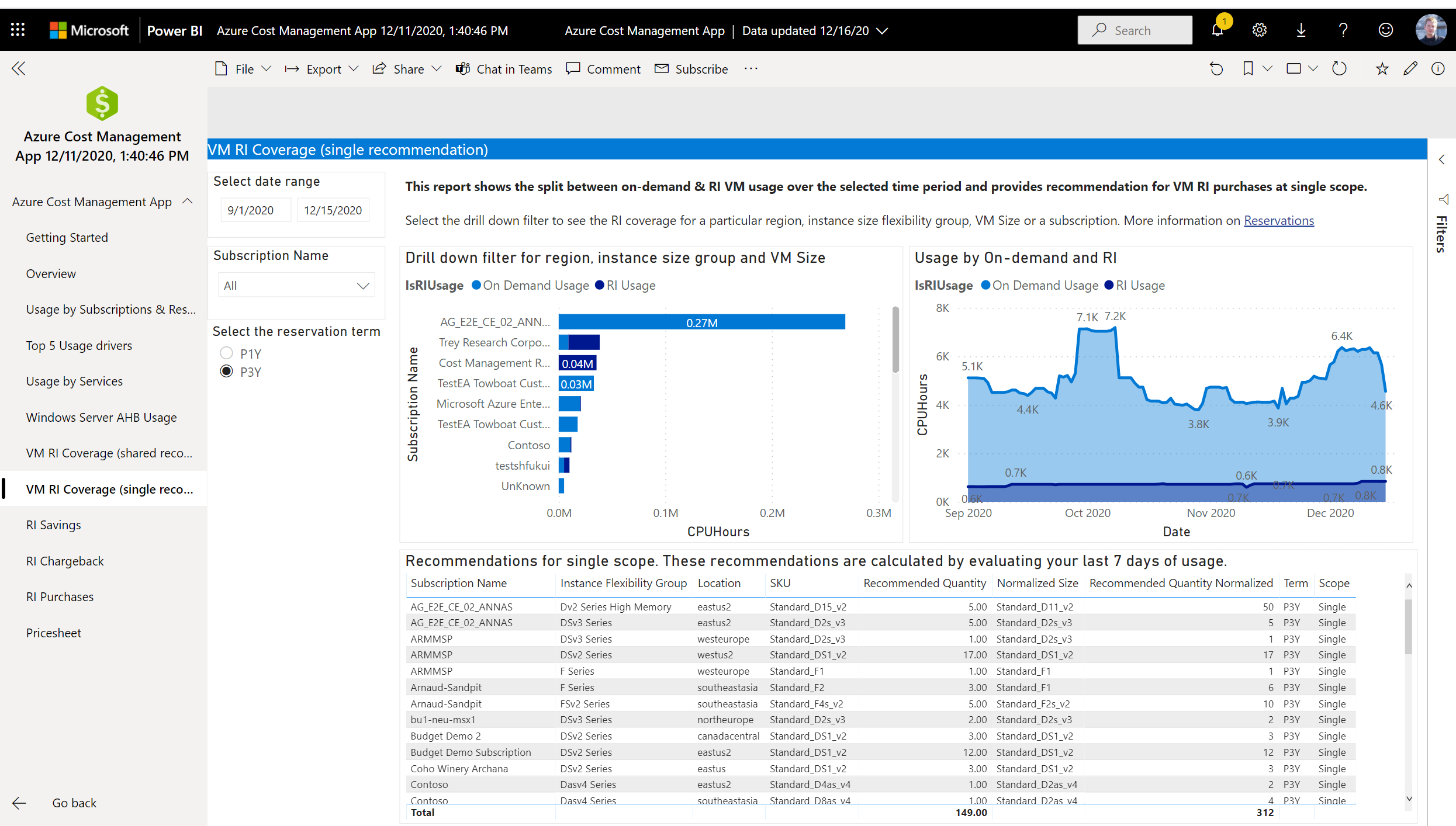Click RI Usage legend in area chart
The image size is (1456, 826).
tap(1135, 286)
